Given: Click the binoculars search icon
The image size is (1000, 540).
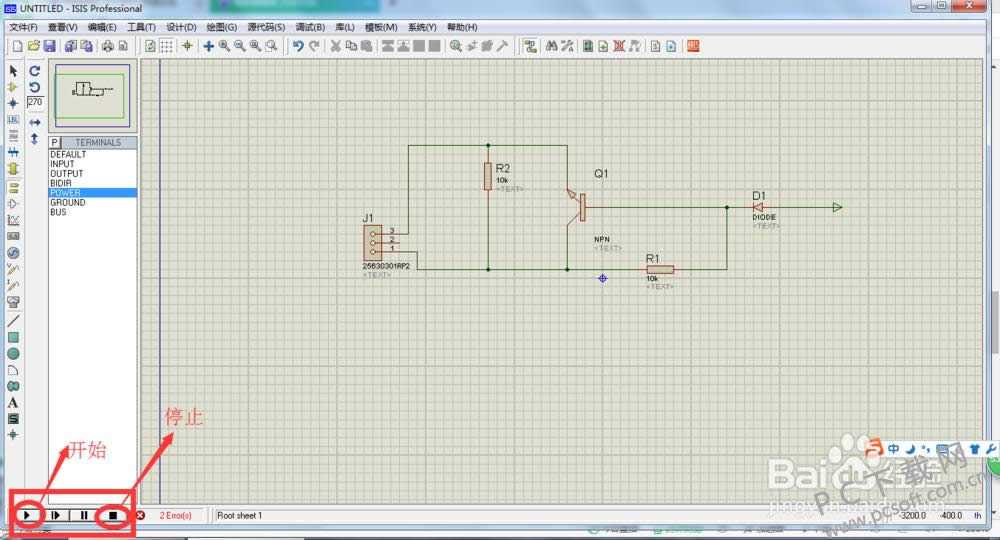Looking at the screenshot, I should [550, 46].
